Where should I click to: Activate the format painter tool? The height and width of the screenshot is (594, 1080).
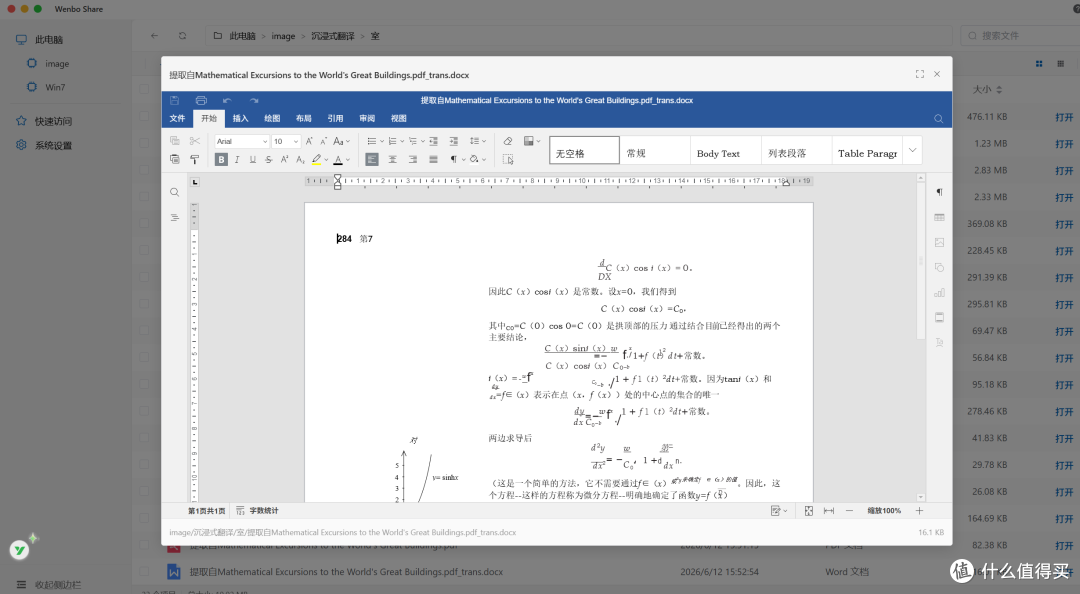(195, 159)
